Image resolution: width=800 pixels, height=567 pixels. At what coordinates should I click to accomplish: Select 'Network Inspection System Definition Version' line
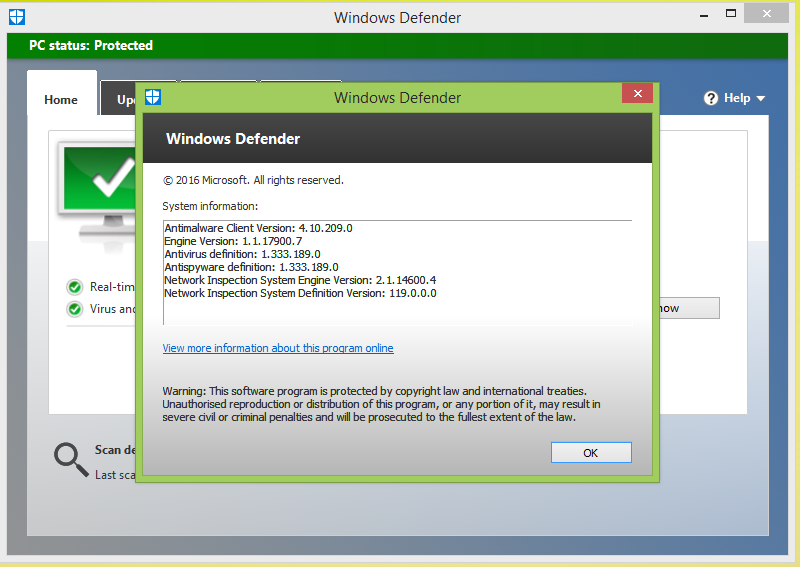tap(300, 293)
